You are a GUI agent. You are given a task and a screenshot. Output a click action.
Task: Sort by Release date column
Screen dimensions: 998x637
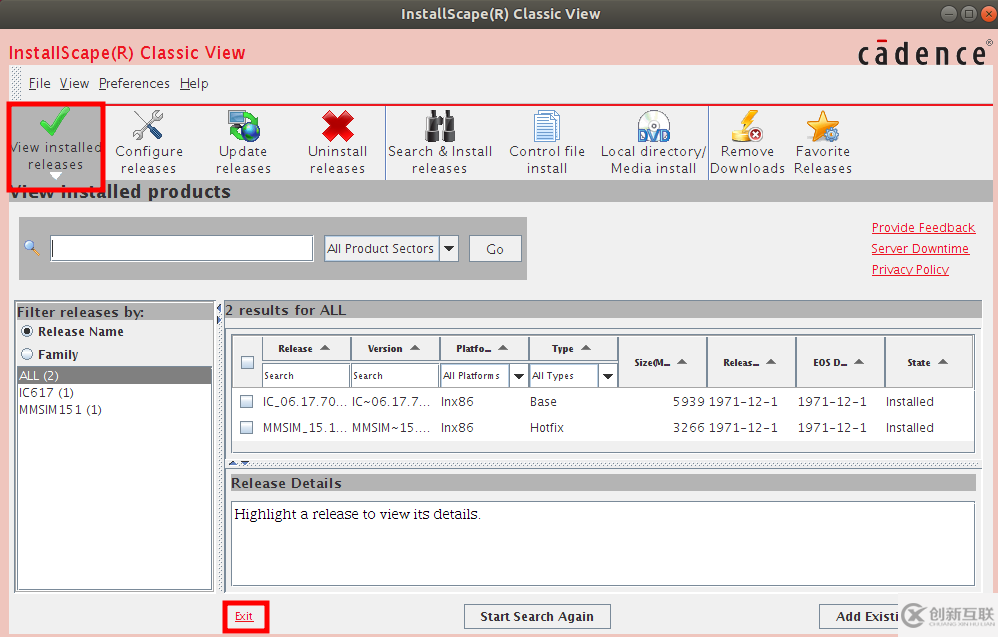(751, 362)
